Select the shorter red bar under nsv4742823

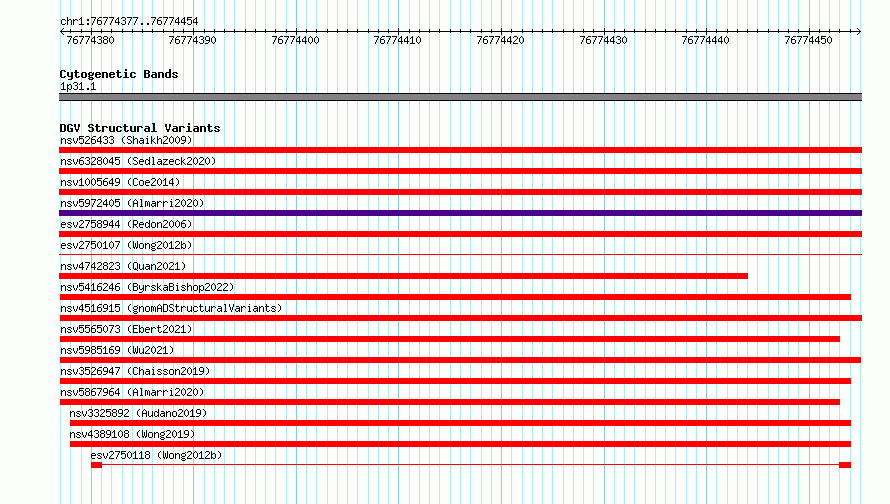404,276
